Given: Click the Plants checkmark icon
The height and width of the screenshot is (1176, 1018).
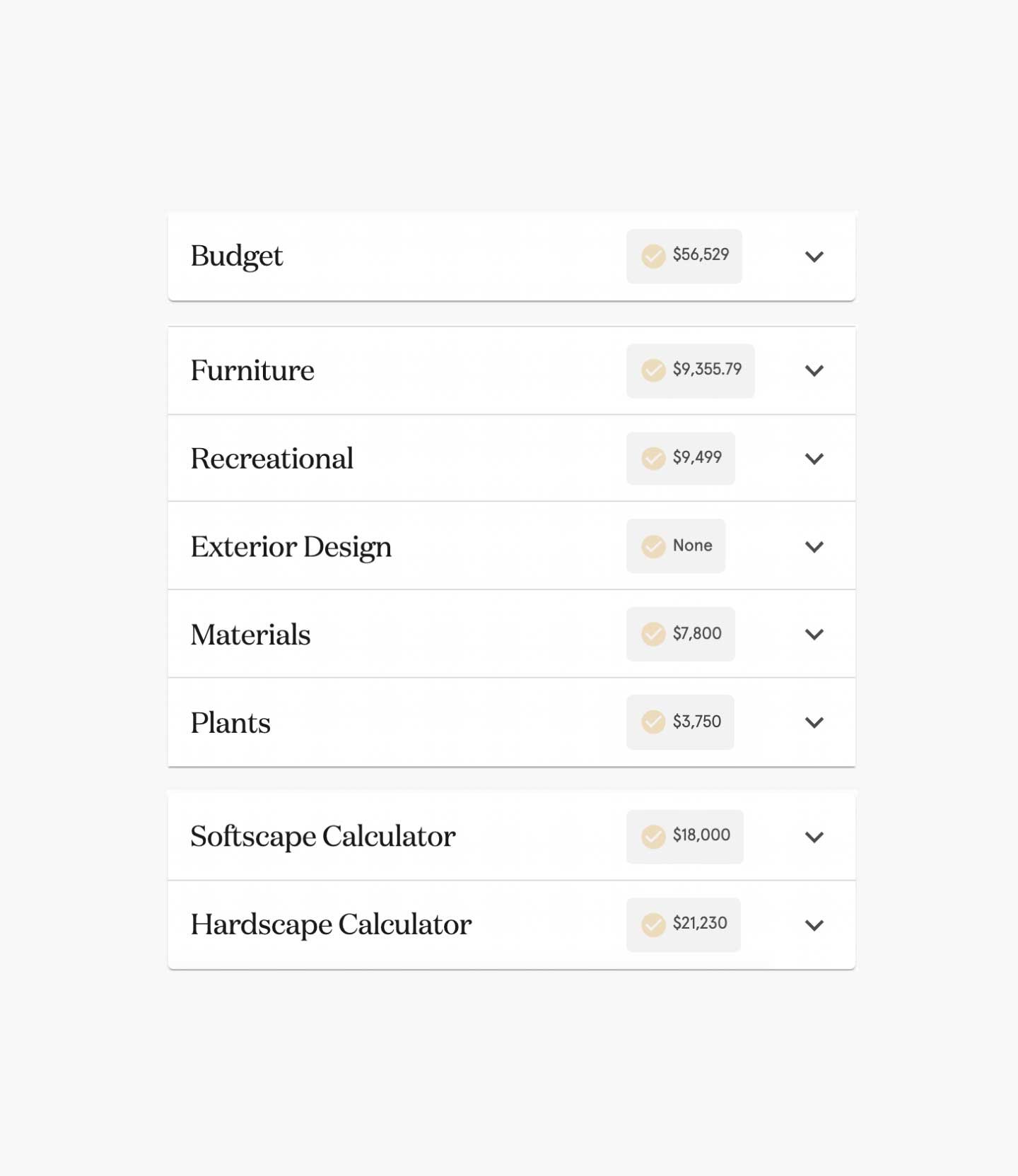Looking at the screenshot, I should [x=653, y=722].
